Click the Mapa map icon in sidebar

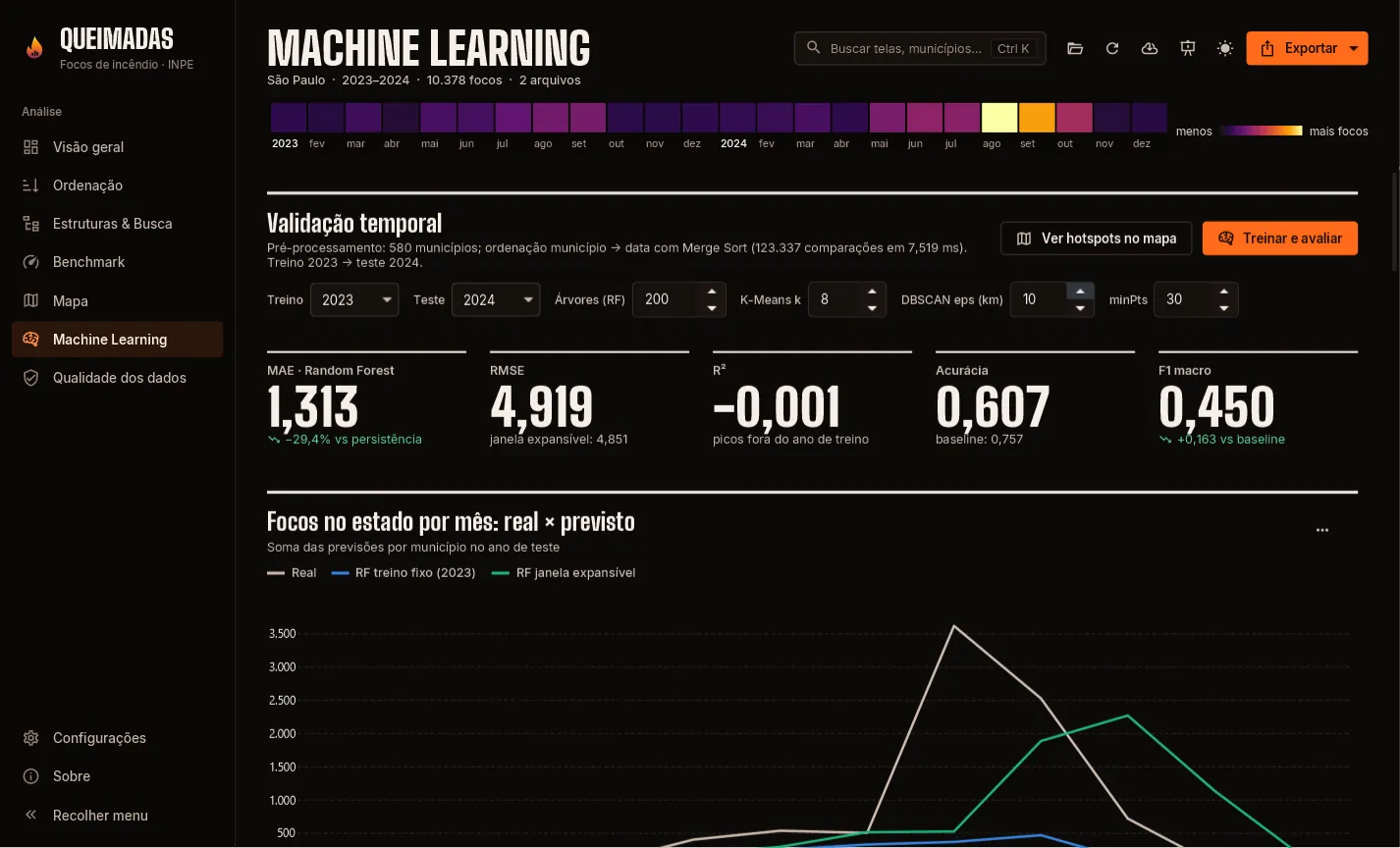[x=31, y=301]
